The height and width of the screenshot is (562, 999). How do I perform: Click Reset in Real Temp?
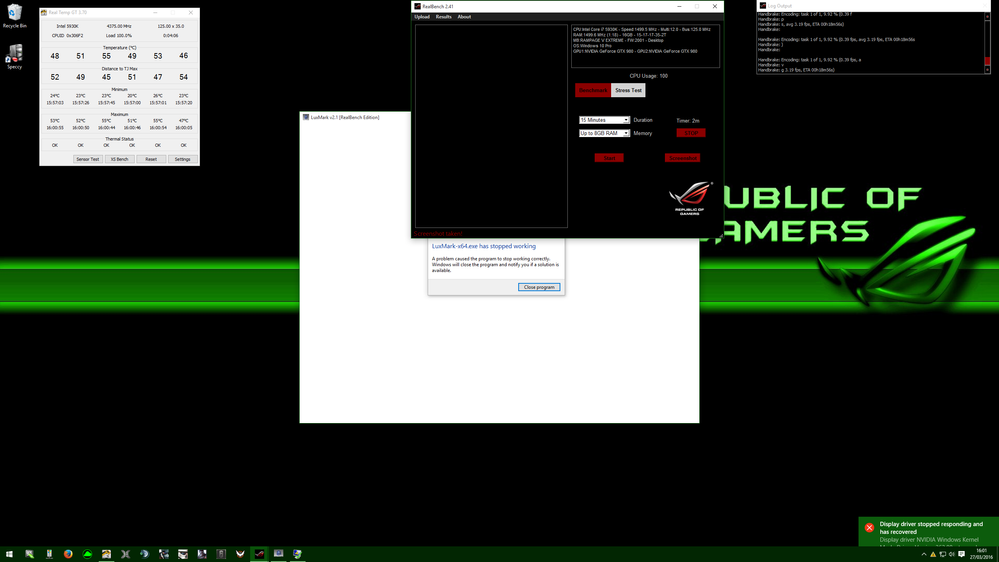(151, 159)
